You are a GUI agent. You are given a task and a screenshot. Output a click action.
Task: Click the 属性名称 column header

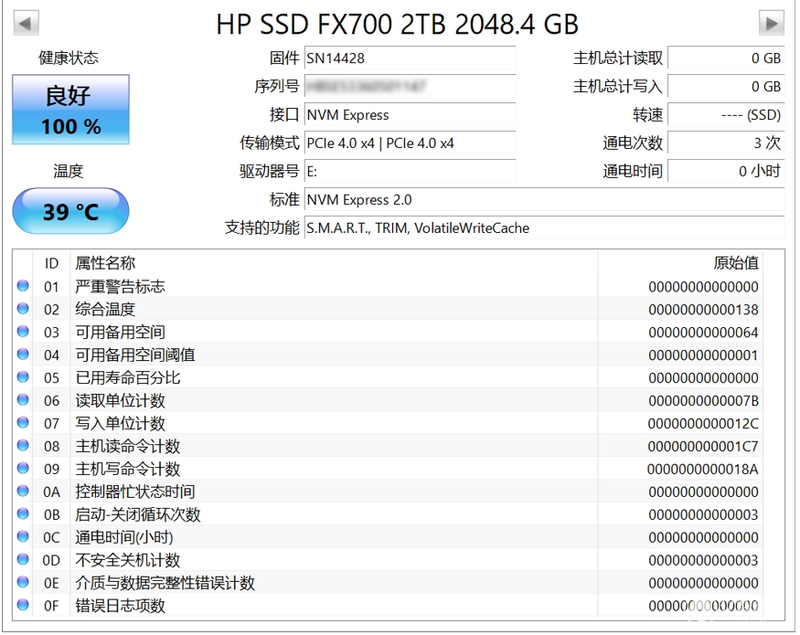[x=334, y=263]
